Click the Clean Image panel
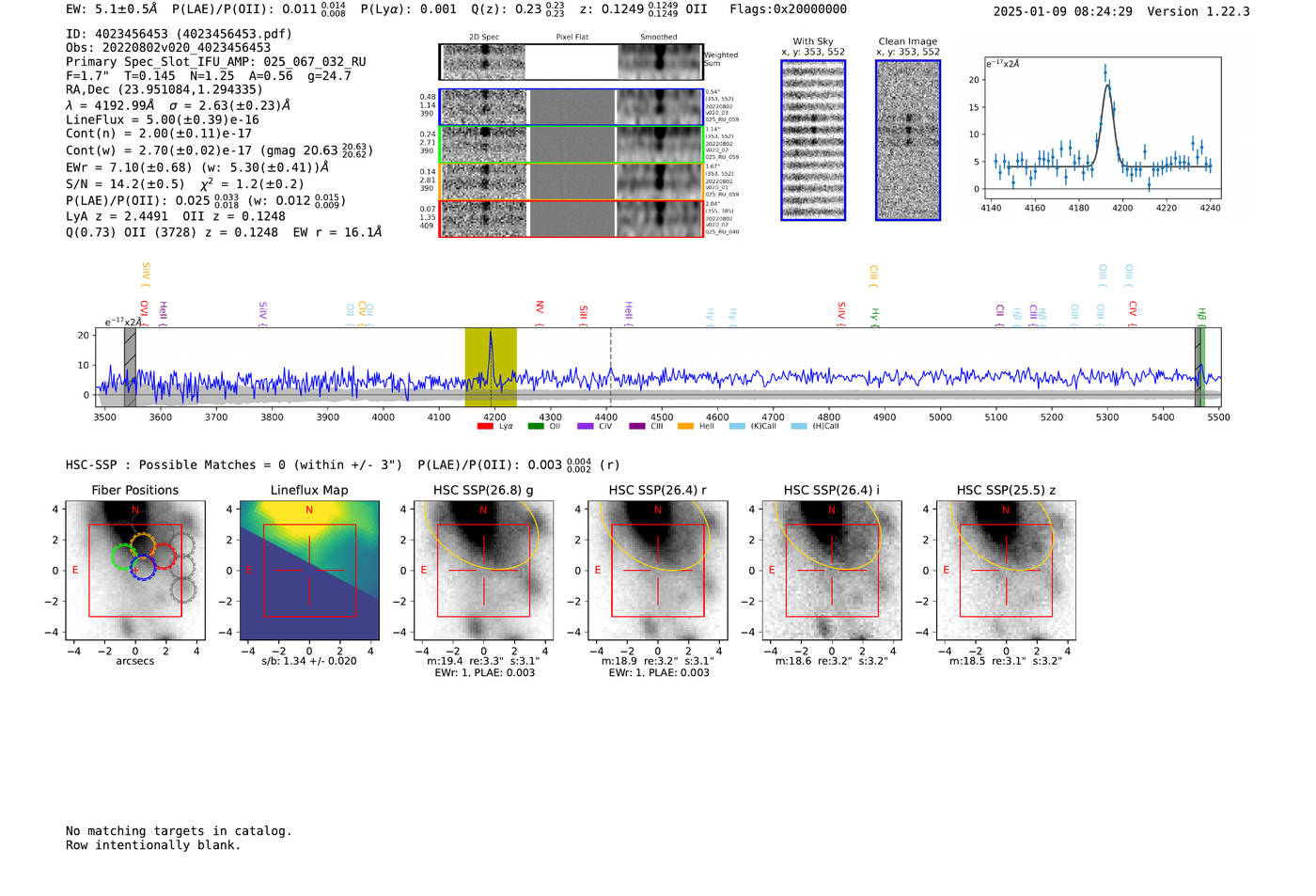Viewport: 1316px width, 896px height. (908, 140)
